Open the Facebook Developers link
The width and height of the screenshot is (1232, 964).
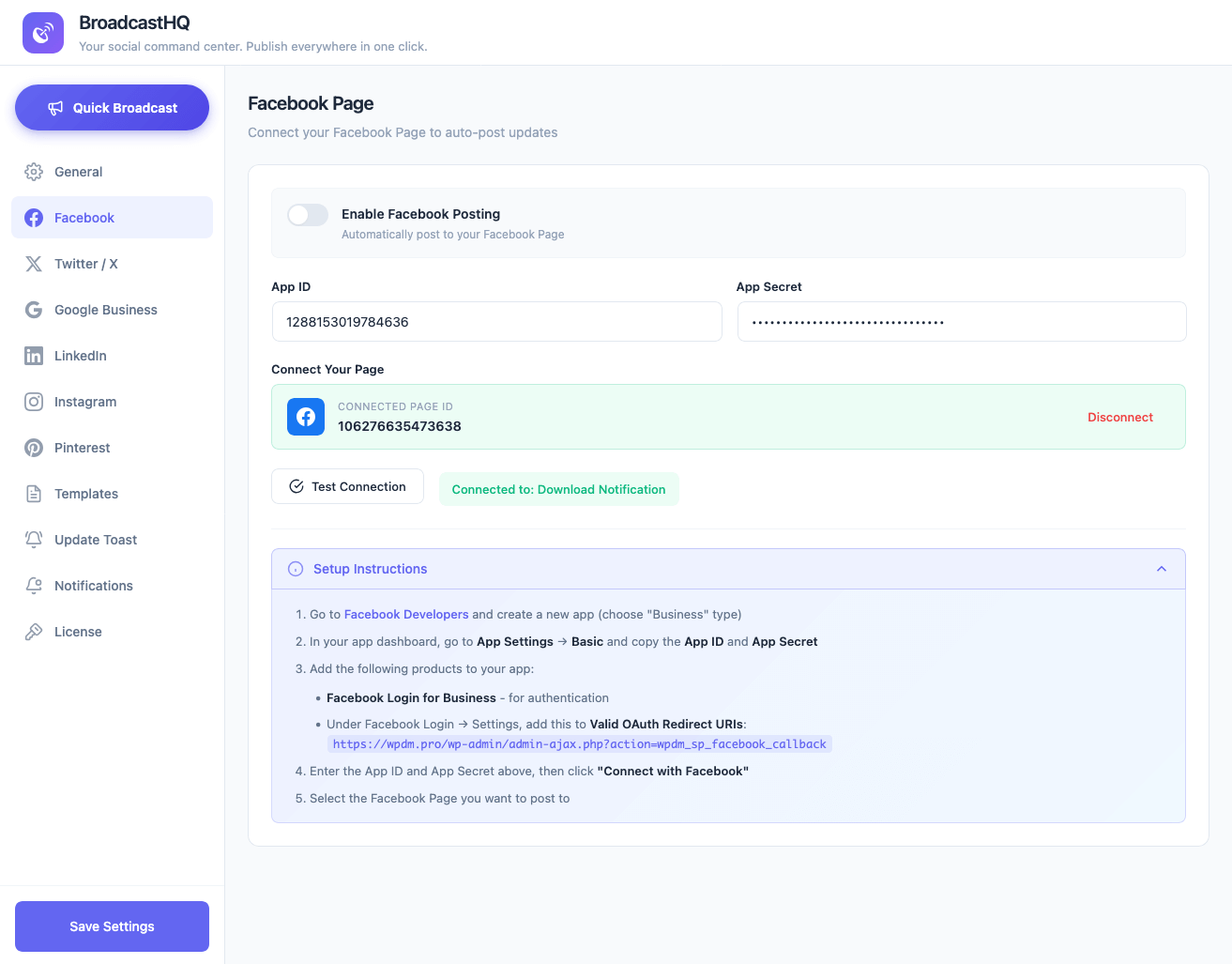pos(406,615)
